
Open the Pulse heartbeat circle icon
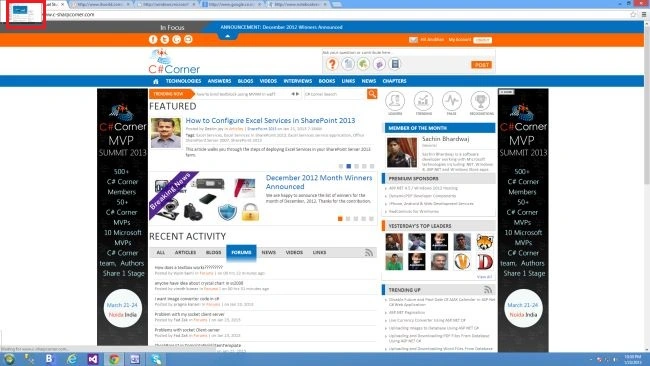[451, 101]
